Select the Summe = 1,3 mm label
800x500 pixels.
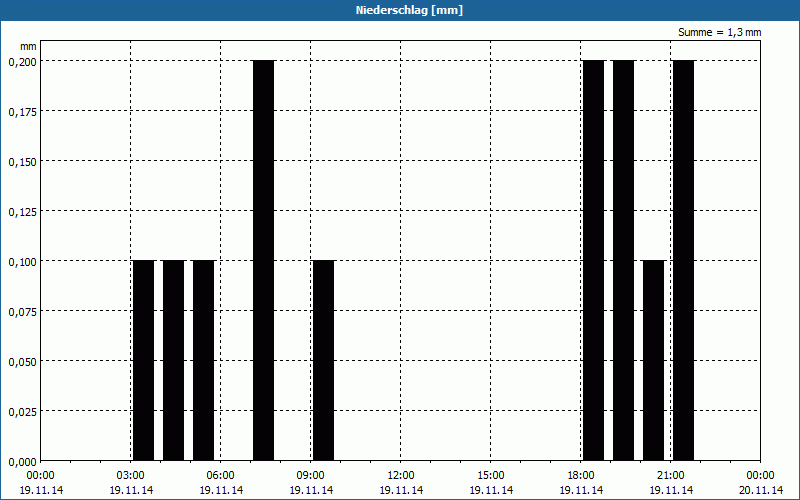719,32
